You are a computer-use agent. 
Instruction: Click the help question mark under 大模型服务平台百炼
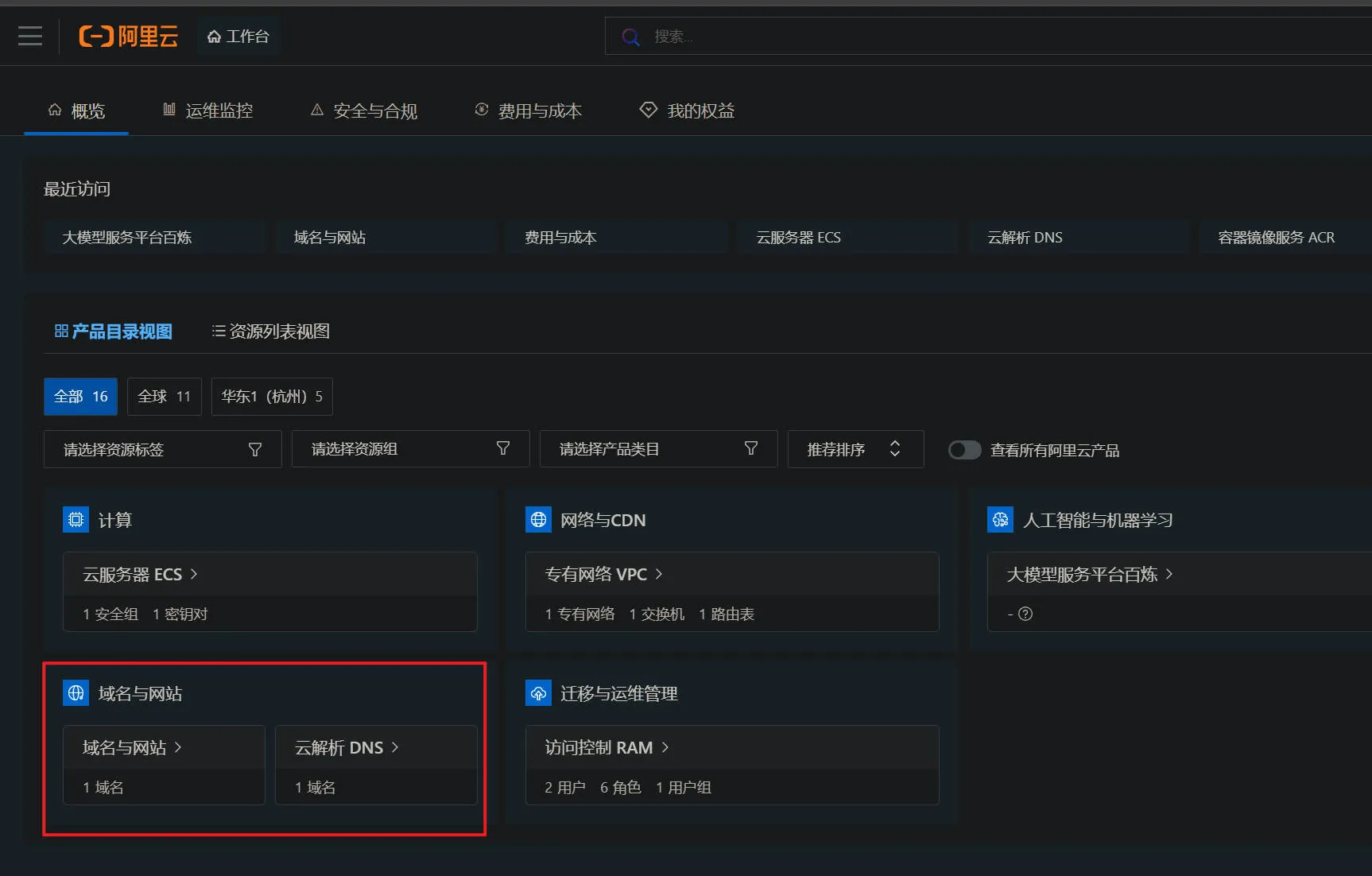(x=1025, y=614)
